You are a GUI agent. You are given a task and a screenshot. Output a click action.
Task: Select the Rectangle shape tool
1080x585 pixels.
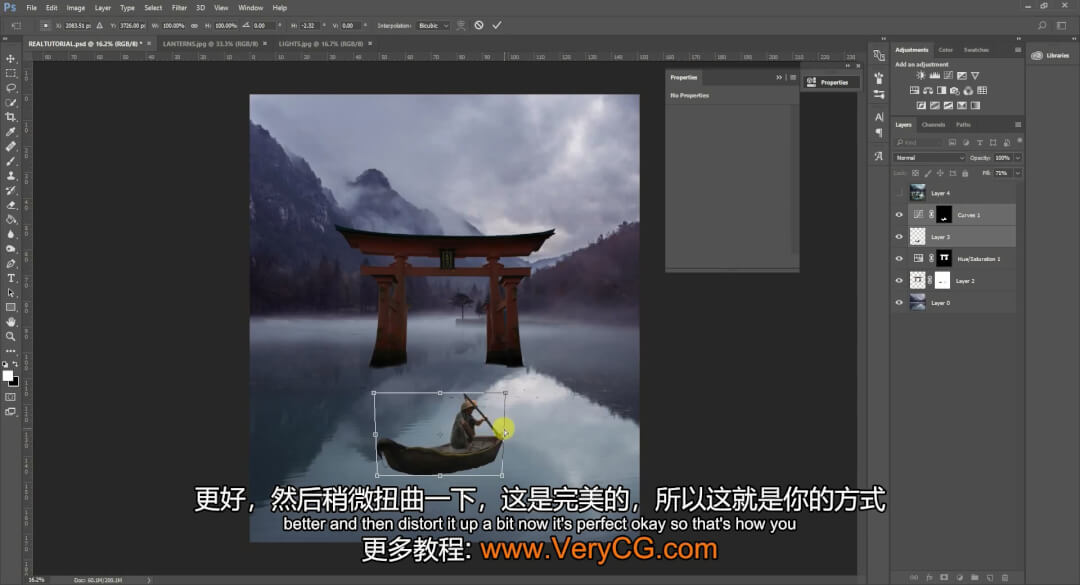click(10, 307)
